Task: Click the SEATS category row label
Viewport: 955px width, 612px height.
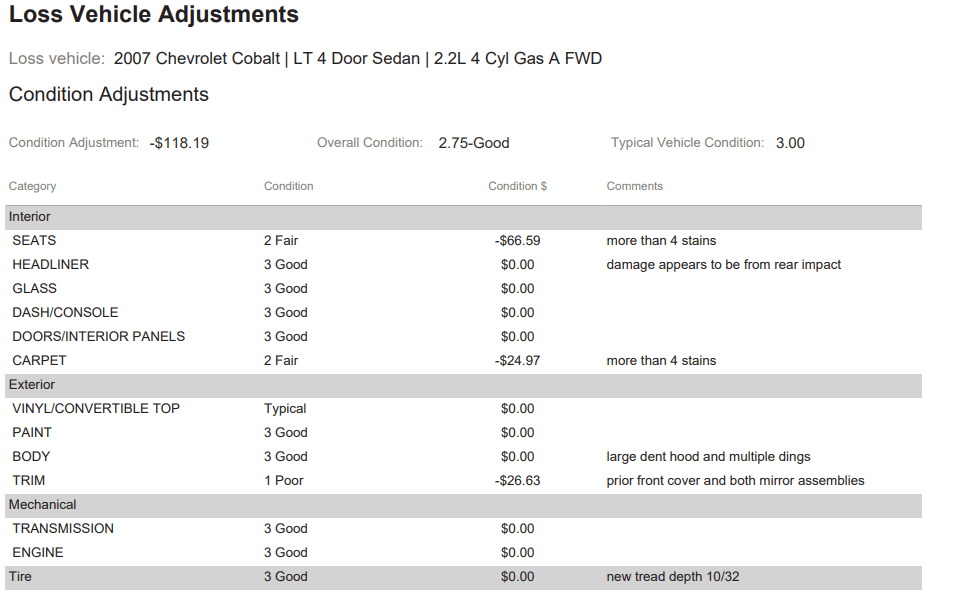Action: [x=34, y=241]
